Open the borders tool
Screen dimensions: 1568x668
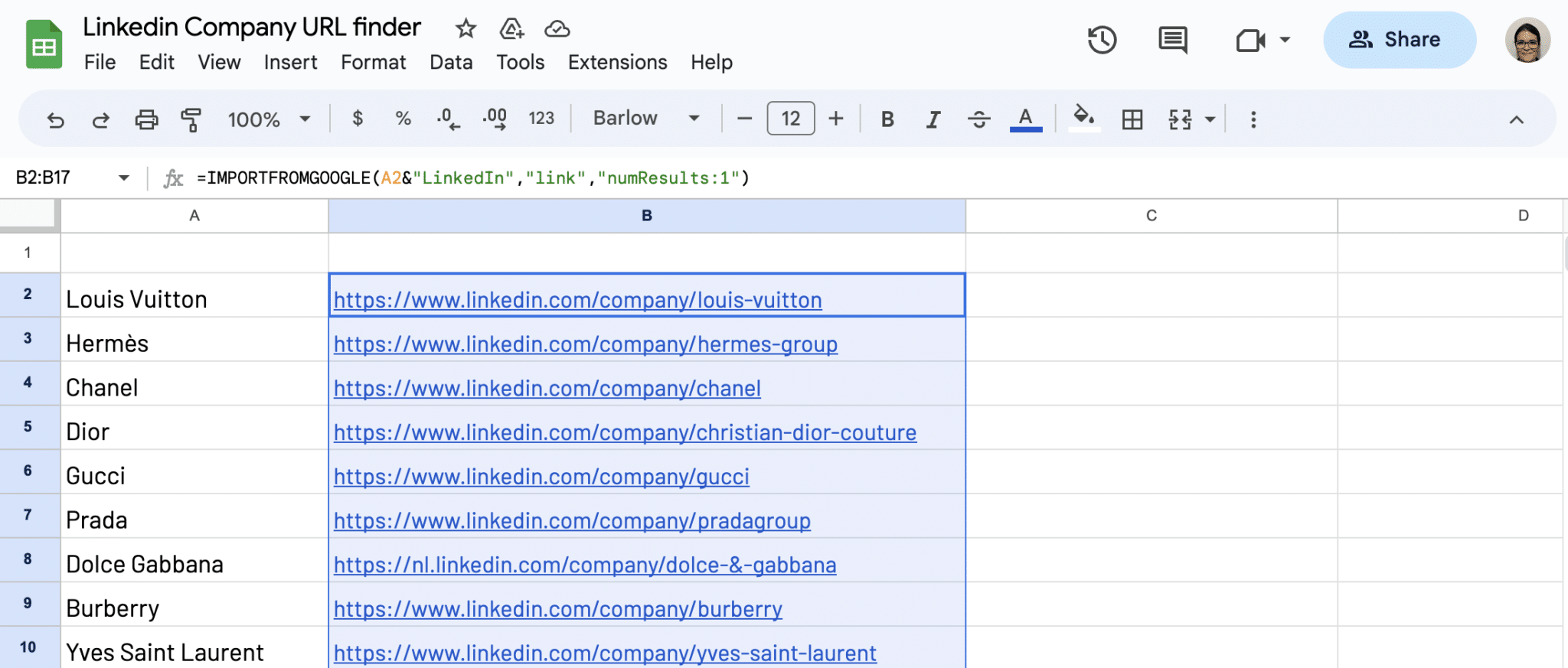coord(1132,119)
